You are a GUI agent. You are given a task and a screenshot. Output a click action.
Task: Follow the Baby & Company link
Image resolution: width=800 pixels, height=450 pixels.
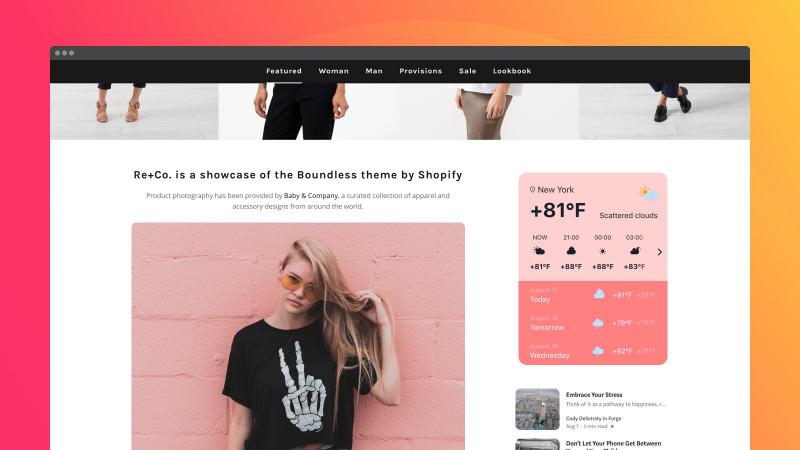pos(311,195)
